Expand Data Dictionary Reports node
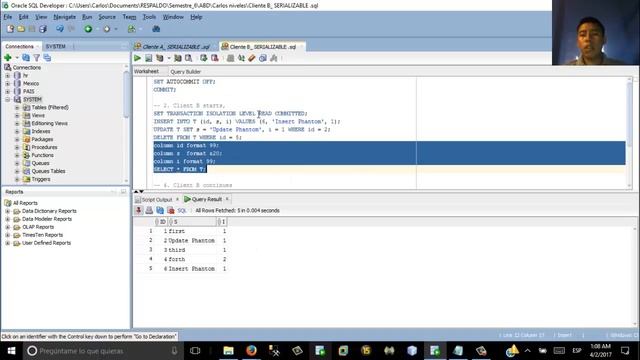640x360 pixels. point(7,211)
